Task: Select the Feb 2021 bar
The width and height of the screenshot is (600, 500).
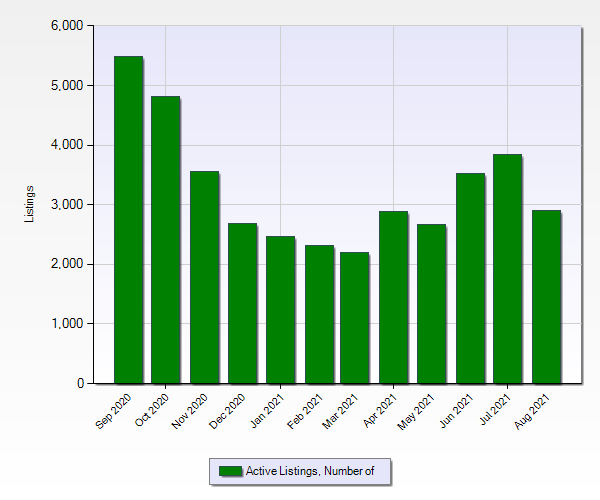Action: click(x=318, y=314)
